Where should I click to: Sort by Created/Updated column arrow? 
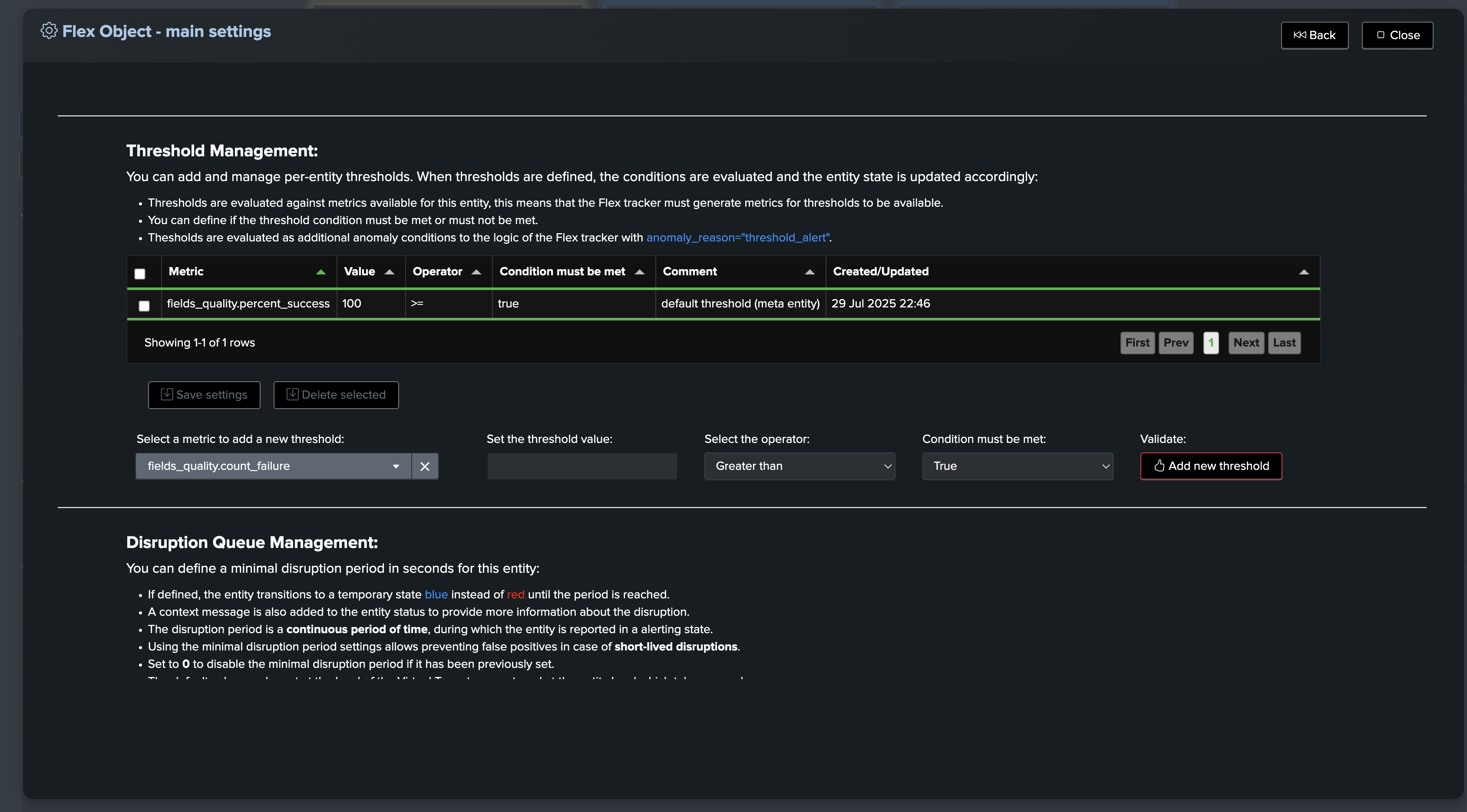point(1304,272)
